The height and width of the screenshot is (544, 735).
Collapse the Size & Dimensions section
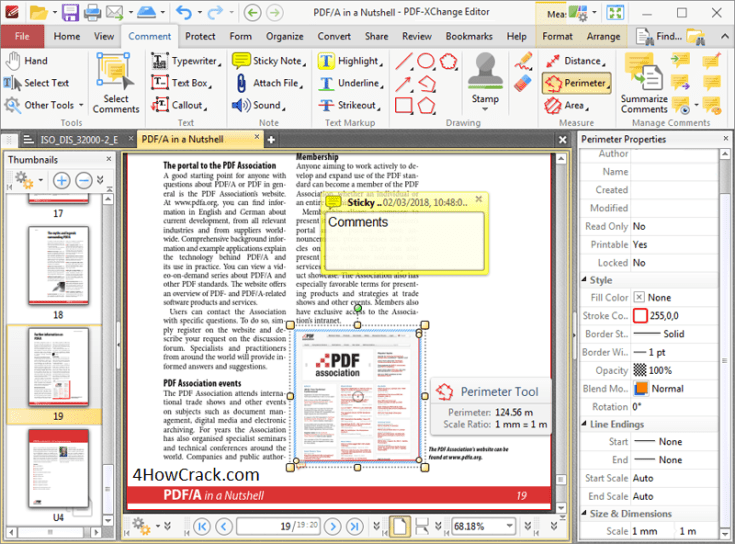pos(584,513)
